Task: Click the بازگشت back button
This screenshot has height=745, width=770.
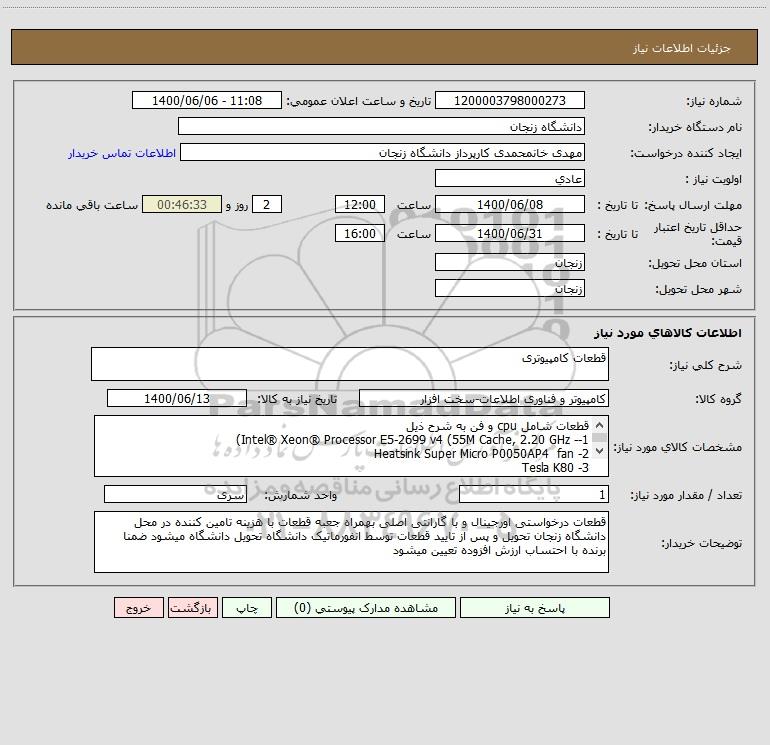Action: pos(192,608)
